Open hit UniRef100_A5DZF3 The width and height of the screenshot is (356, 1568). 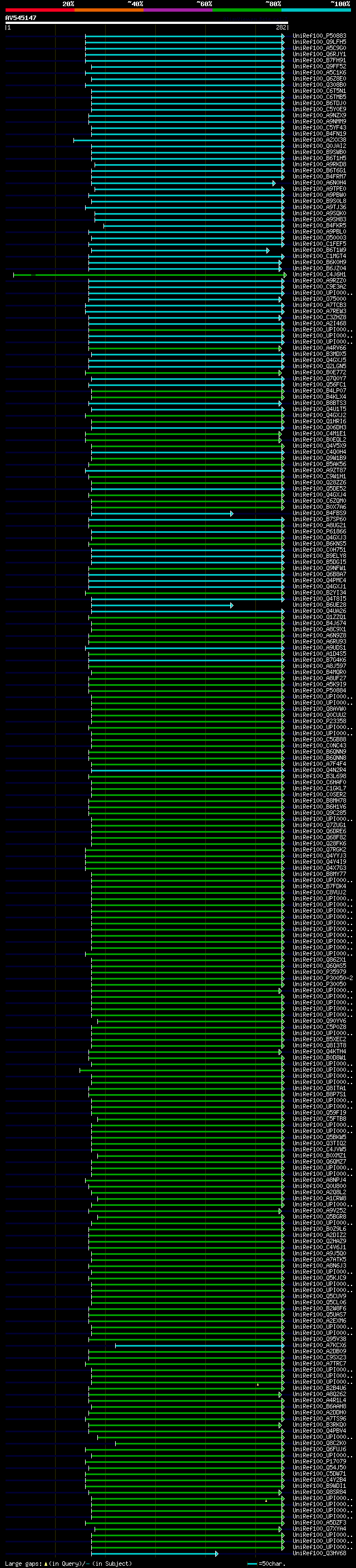pyautogui.click(x=319, y=1522)
